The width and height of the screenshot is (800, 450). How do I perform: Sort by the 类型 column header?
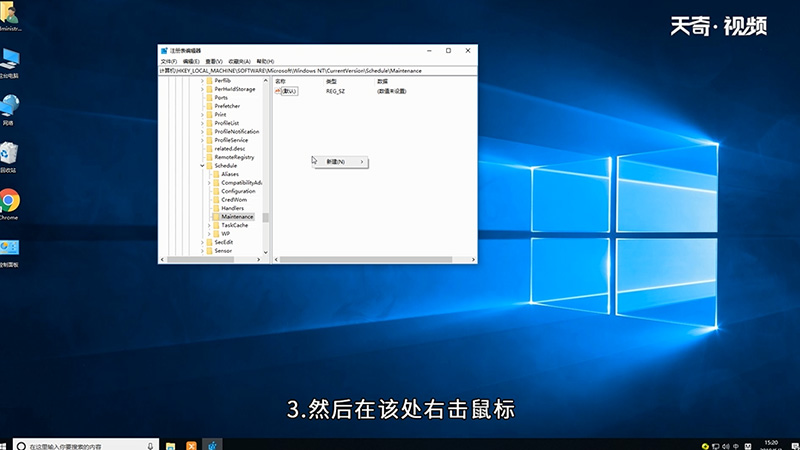click(331, 81)
